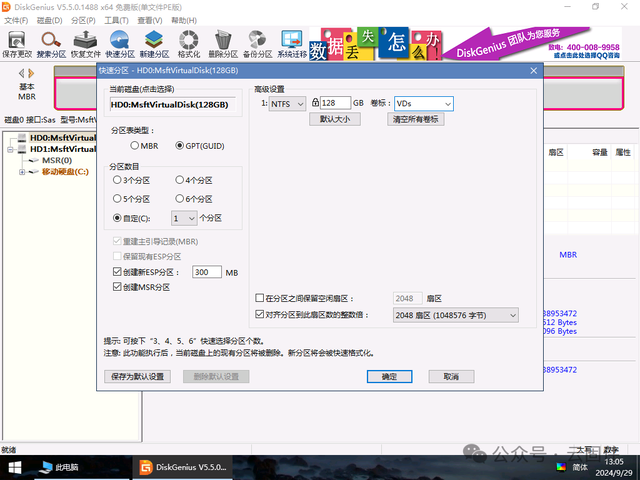Image resolution: width=640 pixels, height=480 pixels.
Task: Open the Search Partitions (搜索分区) tool
Action: (51, 44)
